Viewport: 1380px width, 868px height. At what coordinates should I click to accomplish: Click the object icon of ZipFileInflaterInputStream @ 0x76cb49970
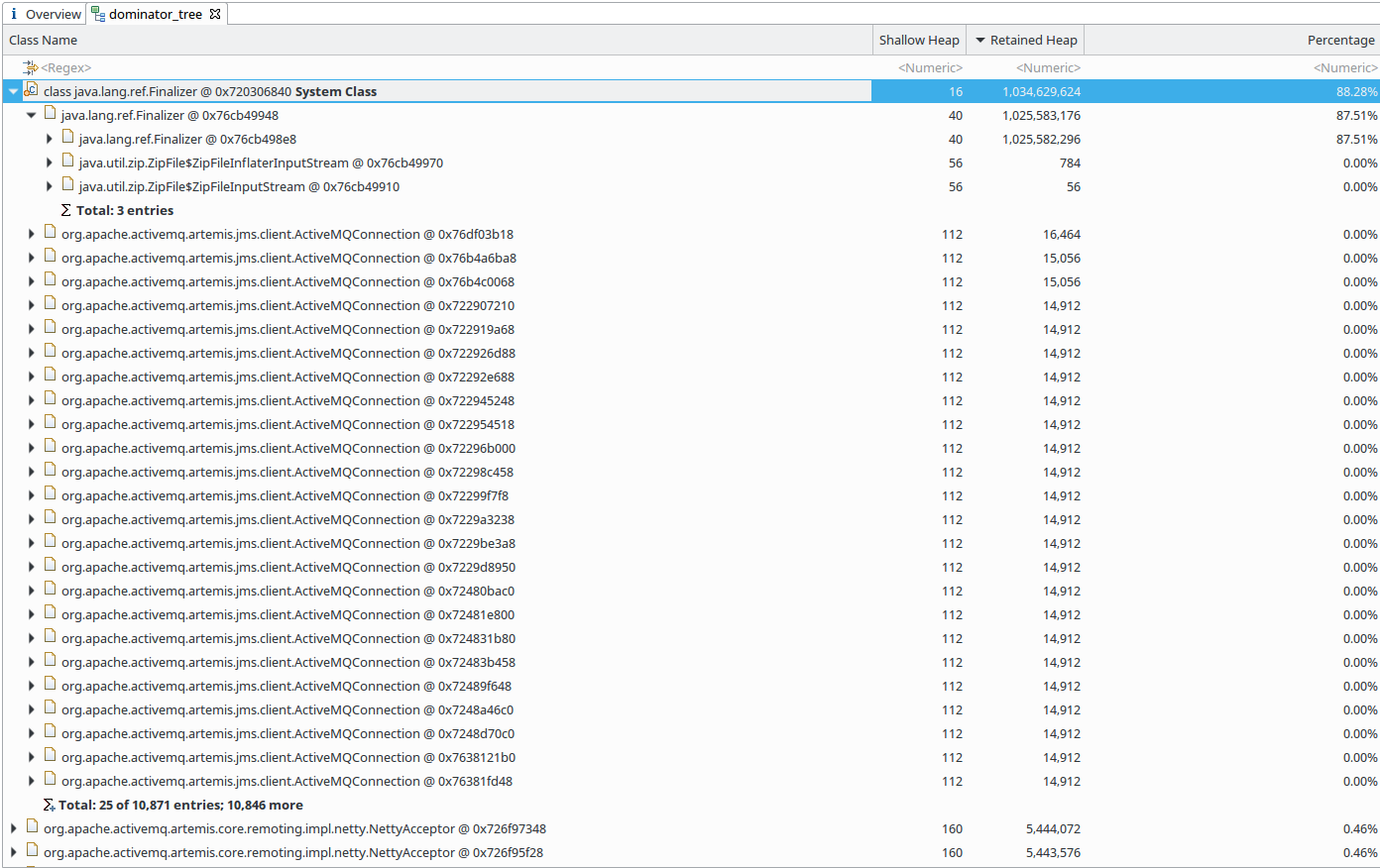coord(67,162)
